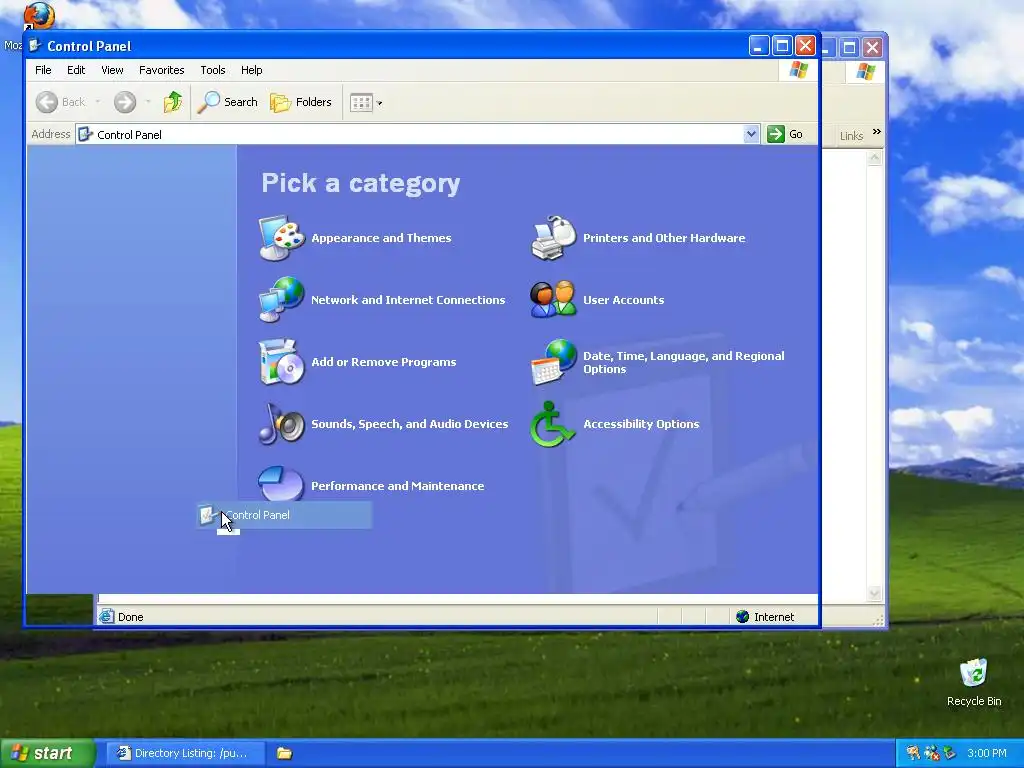Viewport: 1024px width, 768px height.
Task: Click Sounds, Speech, and Audio Devices link
Action: [409, 424]
